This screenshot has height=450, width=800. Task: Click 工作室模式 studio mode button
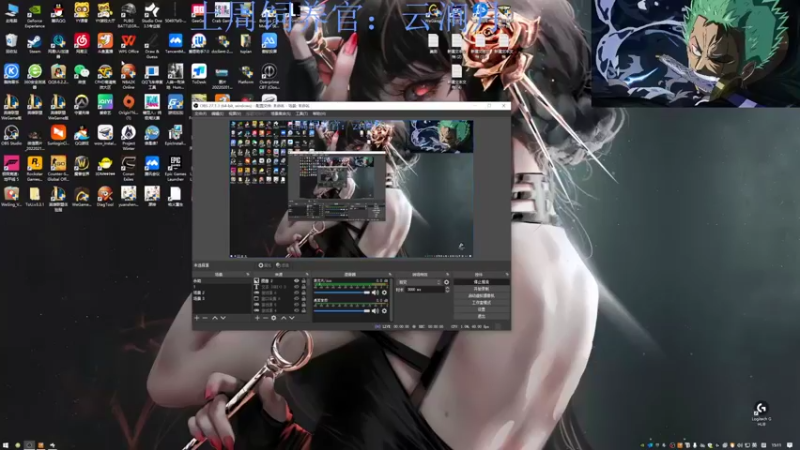coord(481,303)
